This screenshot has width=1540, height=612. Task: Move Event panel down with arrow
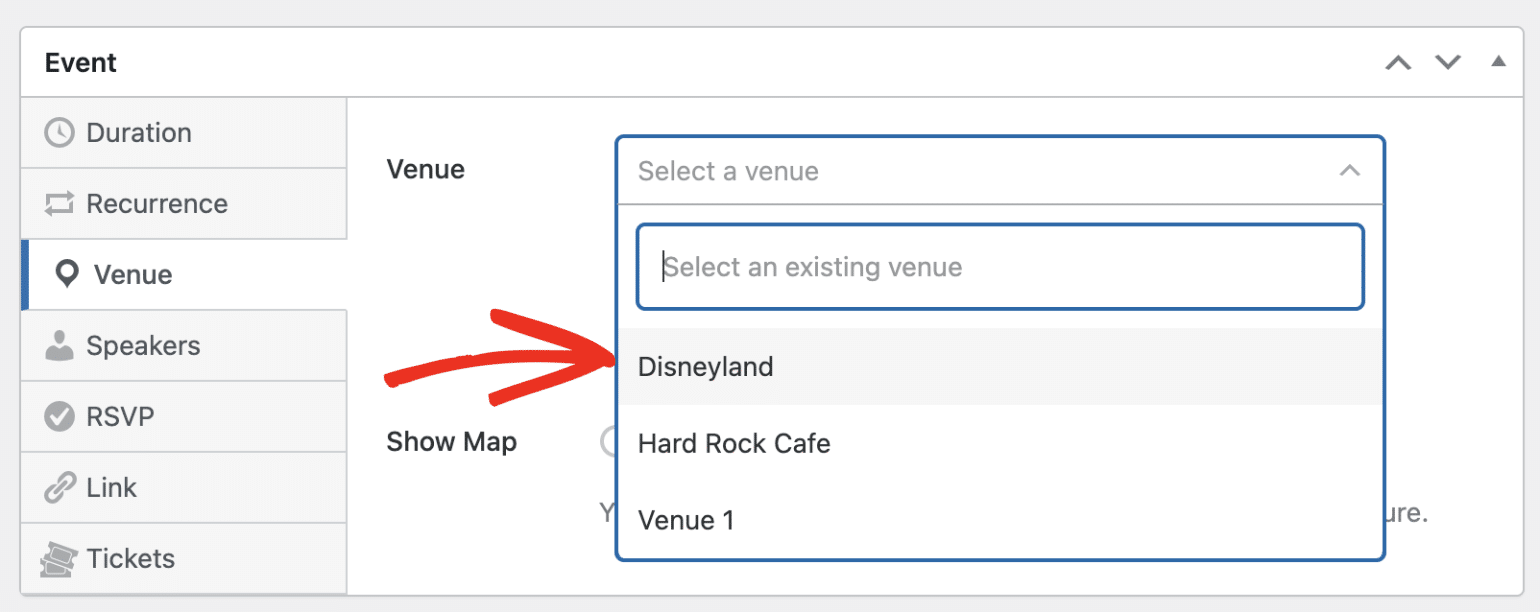(1448, 63)
